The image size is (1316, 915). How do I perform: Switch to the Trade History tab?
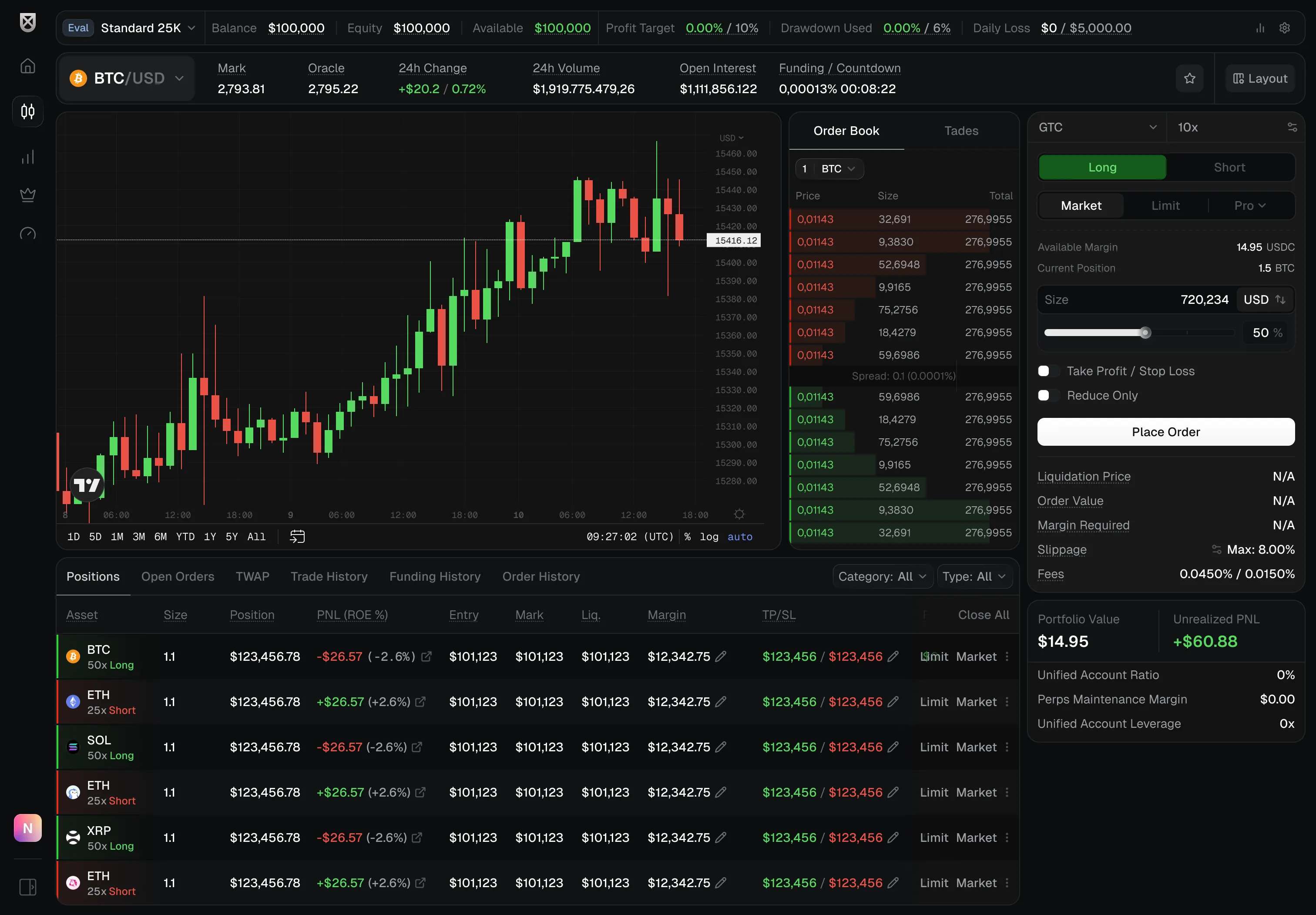pos(329,577)
